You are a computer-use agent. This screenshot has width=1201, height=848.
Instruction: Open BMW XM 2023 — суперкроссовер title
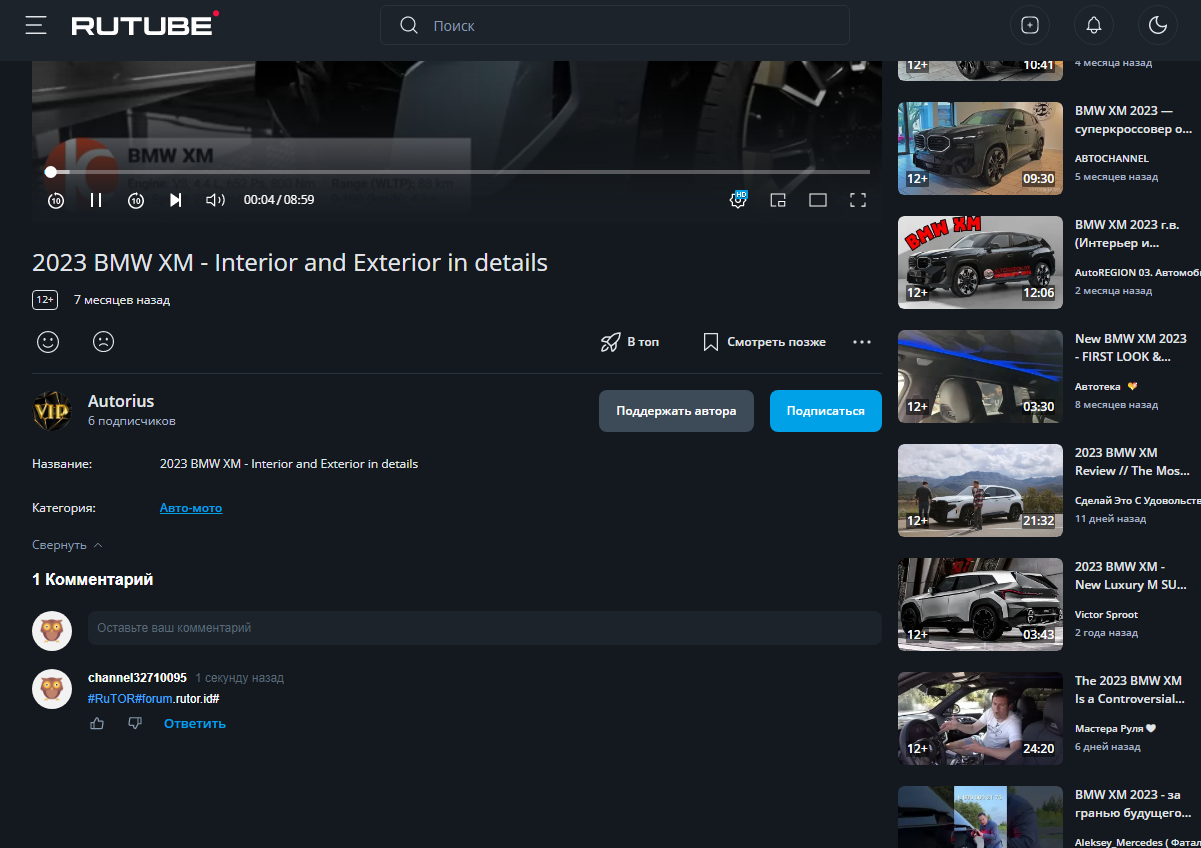pyautogui.click(x=1134, y=120)
